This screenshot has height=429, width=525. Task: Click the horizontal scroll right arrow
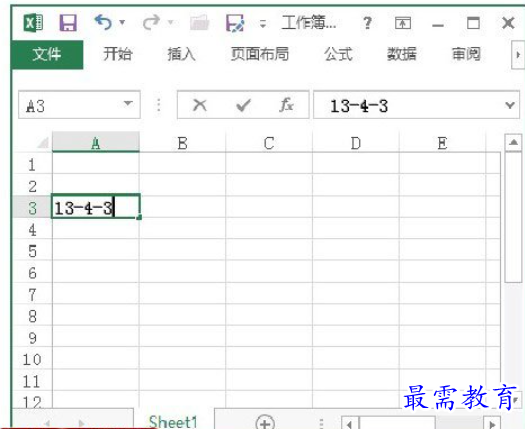[x=492, y=423]
